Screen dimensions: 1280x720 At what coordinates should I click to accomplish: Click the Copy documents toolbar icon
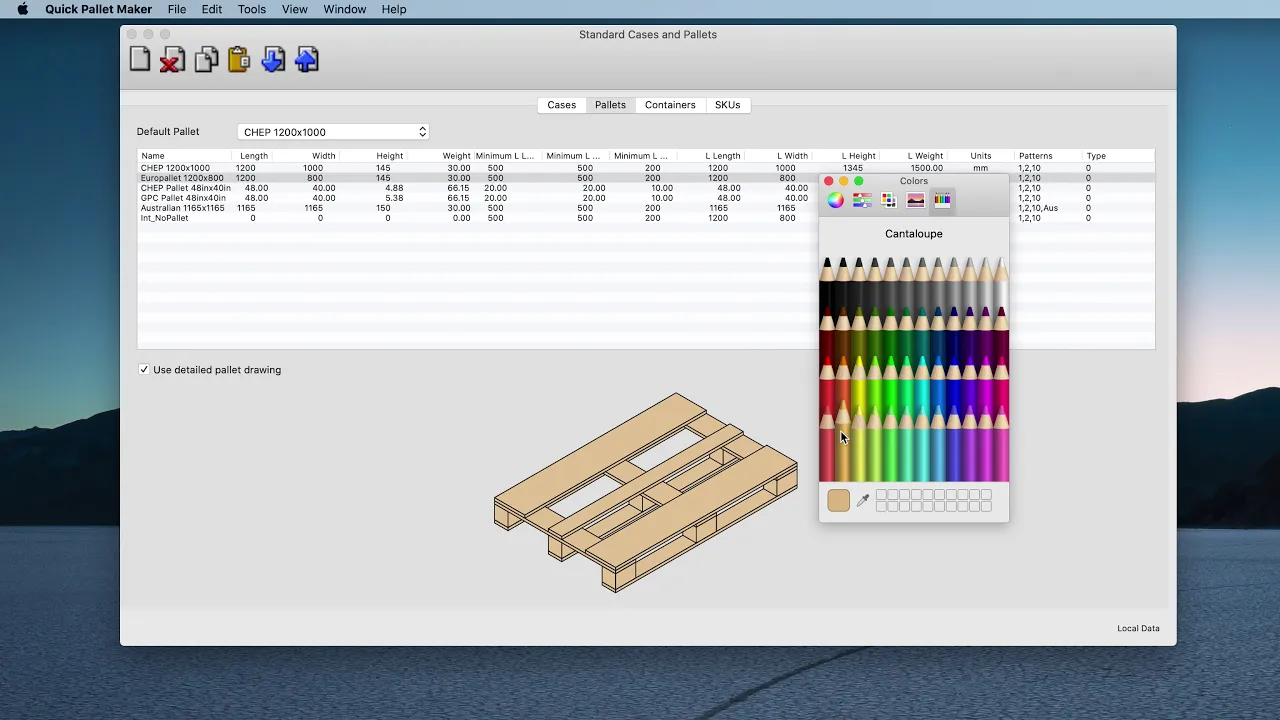206,60
